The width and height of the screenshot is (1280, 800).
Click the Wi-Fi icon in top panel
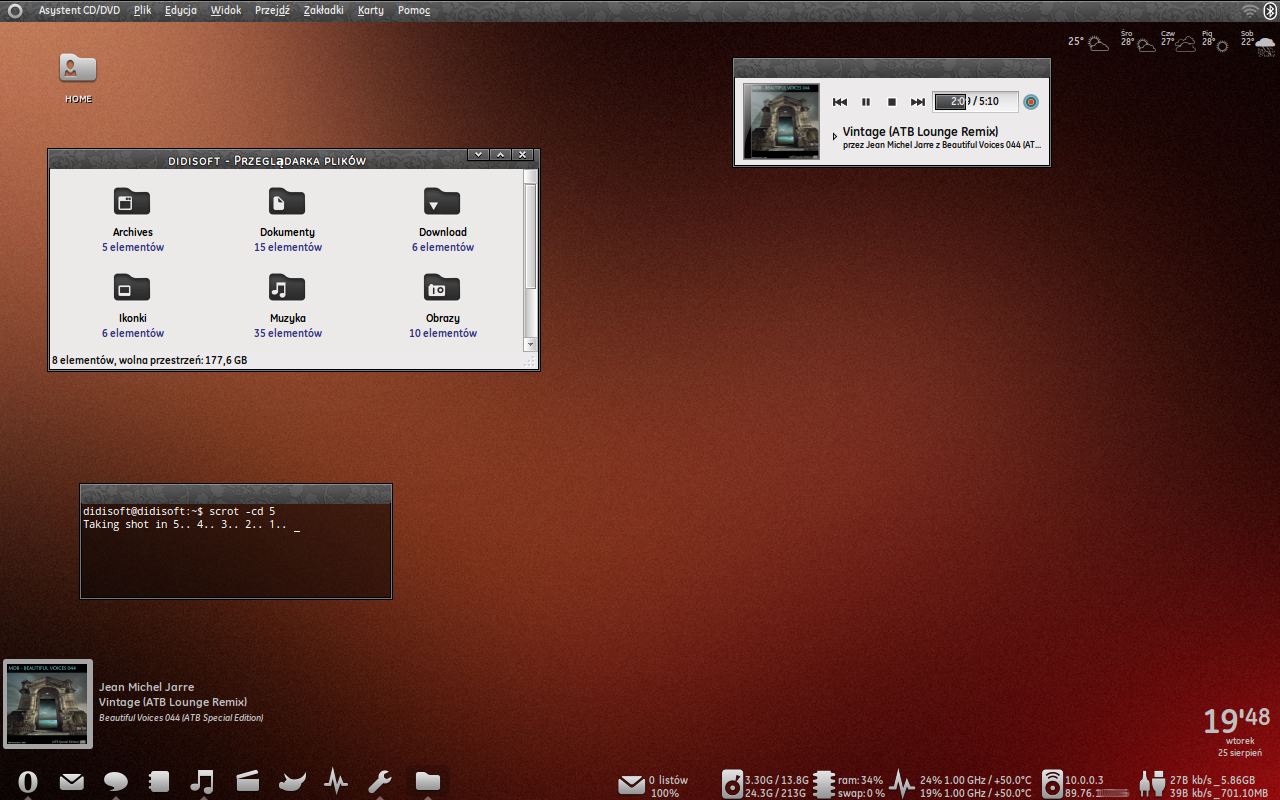[1250, 10]
